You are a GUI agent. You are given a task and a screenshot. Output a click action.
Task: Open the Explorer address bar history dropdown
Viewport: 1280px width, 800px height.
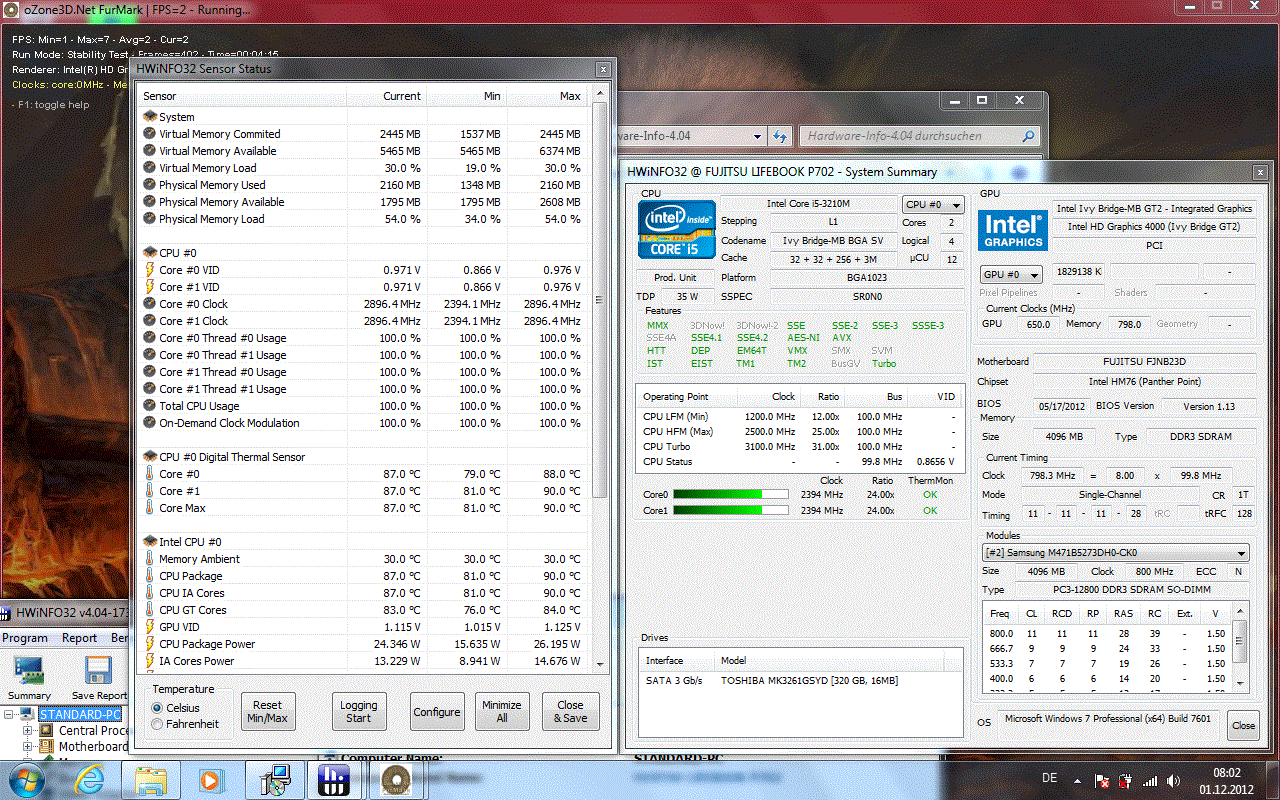757,136
